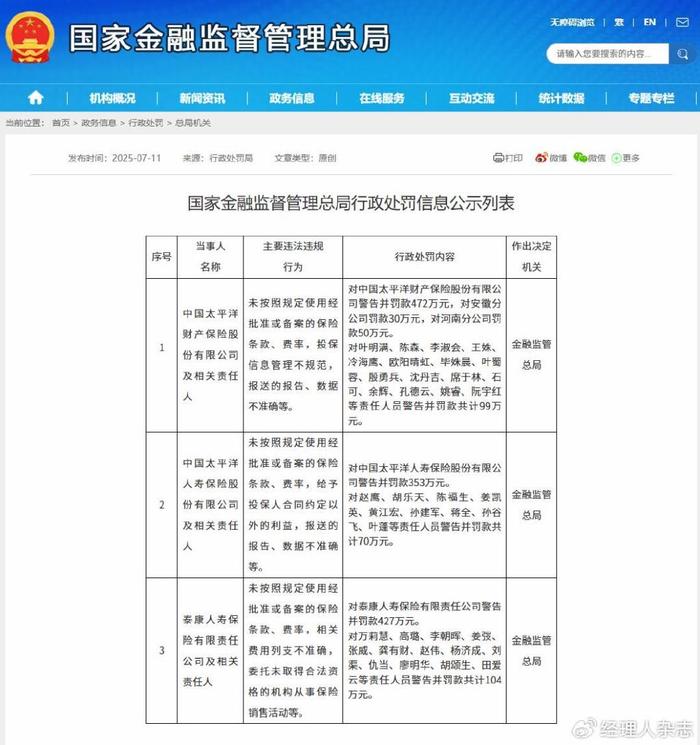
Task: Click the 当前位置 breadcrumb label
Action: (25, 123)
